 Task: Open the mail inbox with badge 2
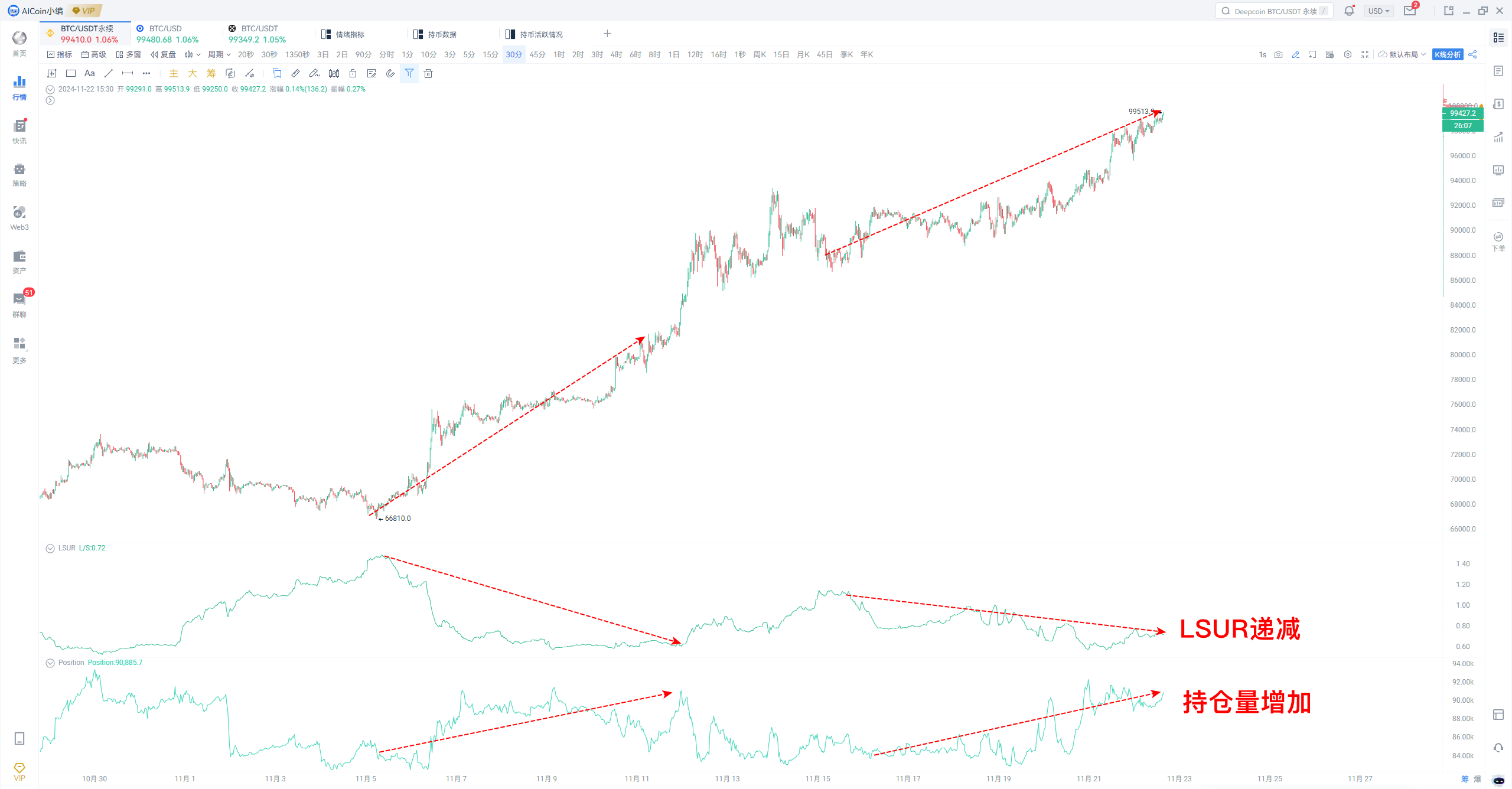tap(1410, 11)
